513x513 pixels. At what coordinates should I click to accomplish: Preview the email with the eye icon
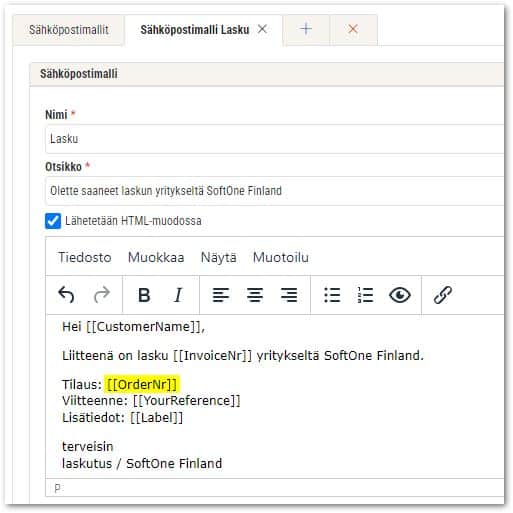point(400,295)
